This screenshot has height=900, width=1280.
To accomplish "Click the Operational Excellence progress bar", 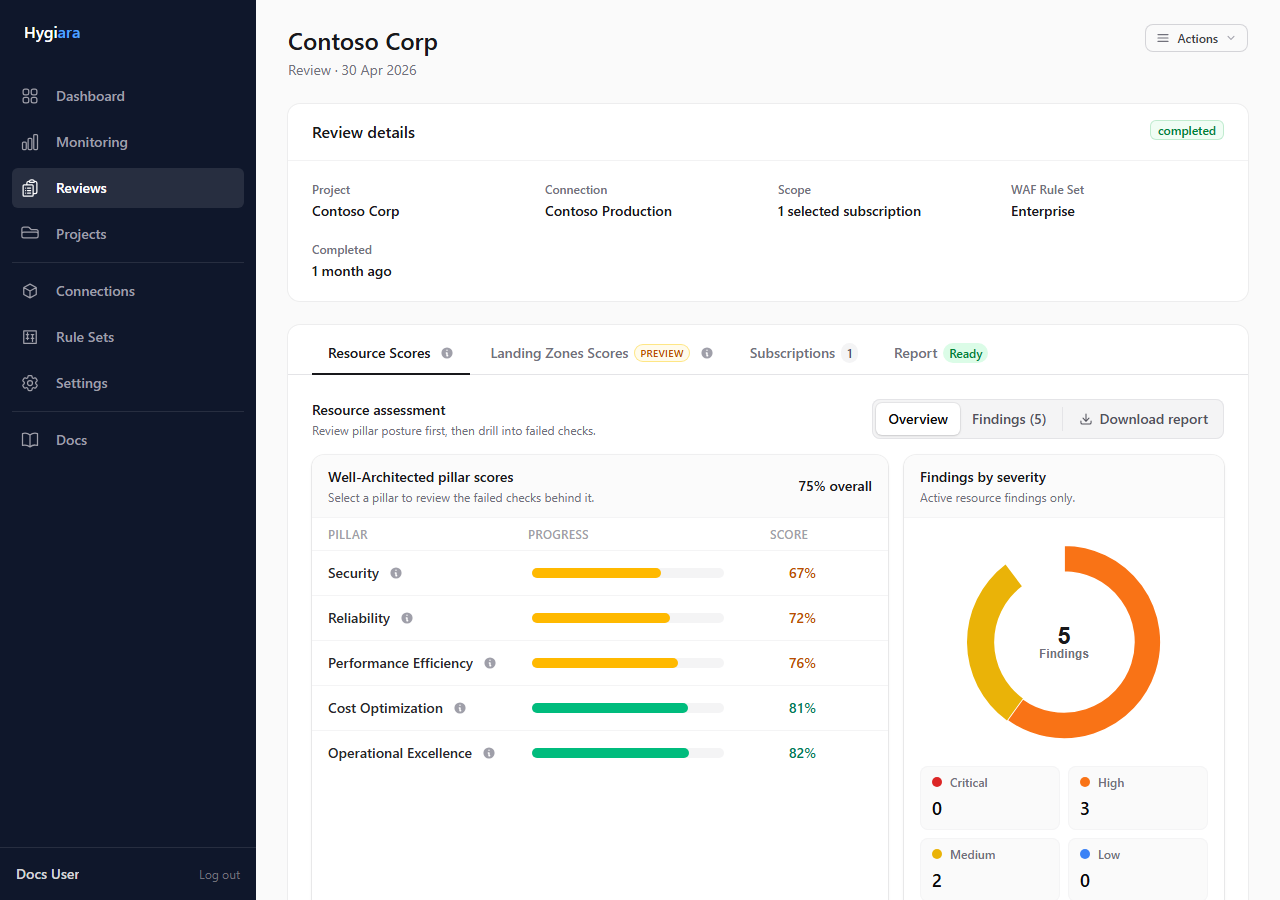I will pos(628,753).
